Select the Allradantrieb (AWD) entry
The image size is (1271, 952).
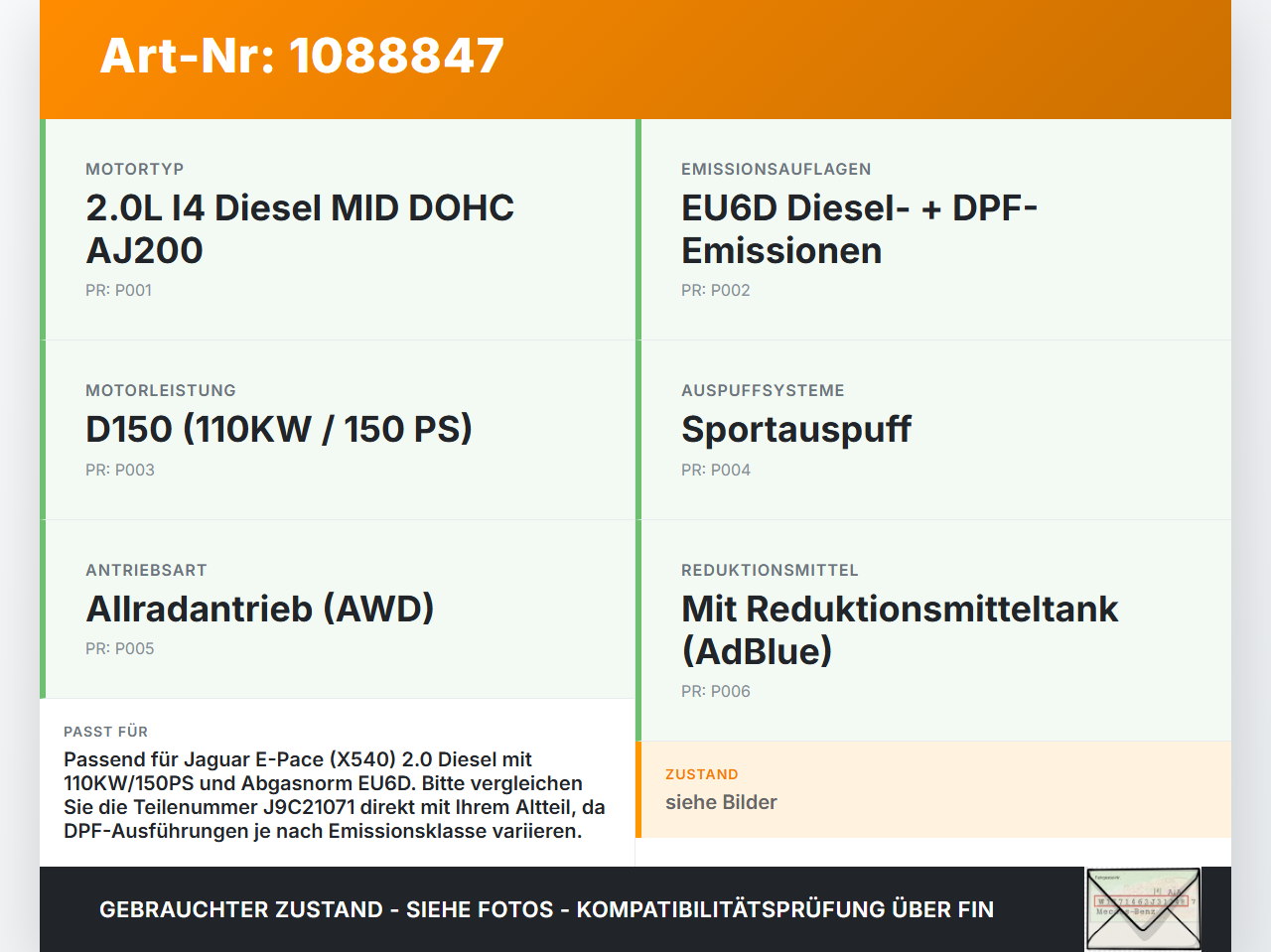[260, 609]
